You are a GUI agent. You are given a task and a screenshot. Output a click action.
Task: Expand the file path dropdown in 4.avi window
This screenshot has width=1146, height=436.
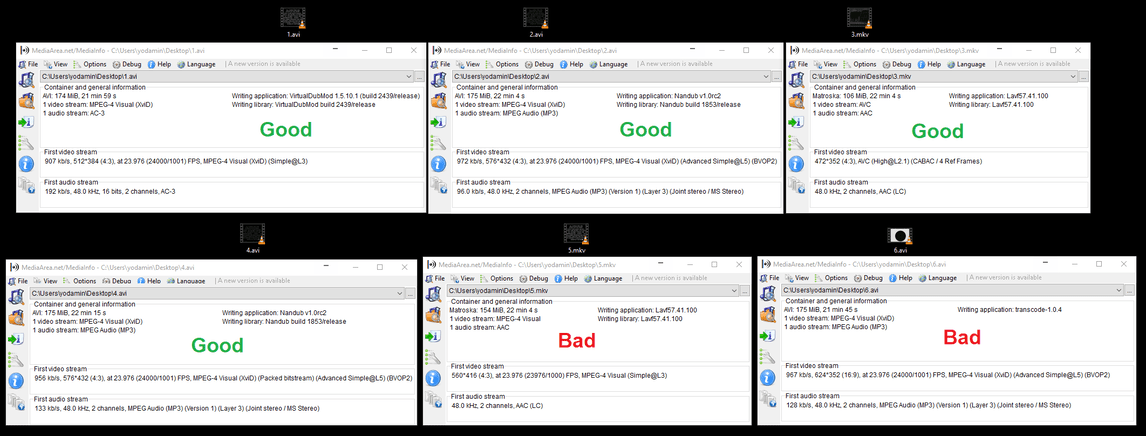tap(399, 293)
